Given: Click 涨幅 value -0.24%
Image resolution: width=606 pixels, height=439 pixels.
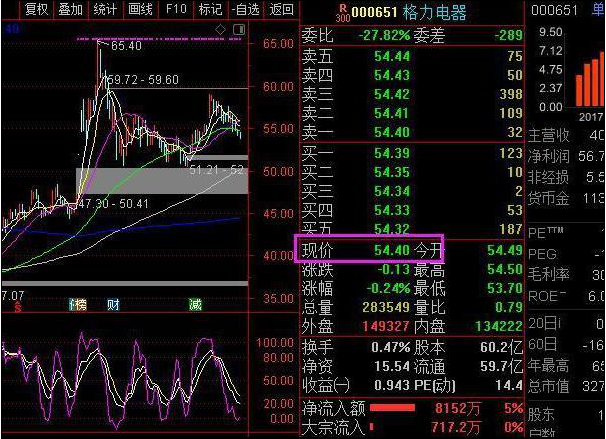Looking at the screenshot, I should 388,288.
